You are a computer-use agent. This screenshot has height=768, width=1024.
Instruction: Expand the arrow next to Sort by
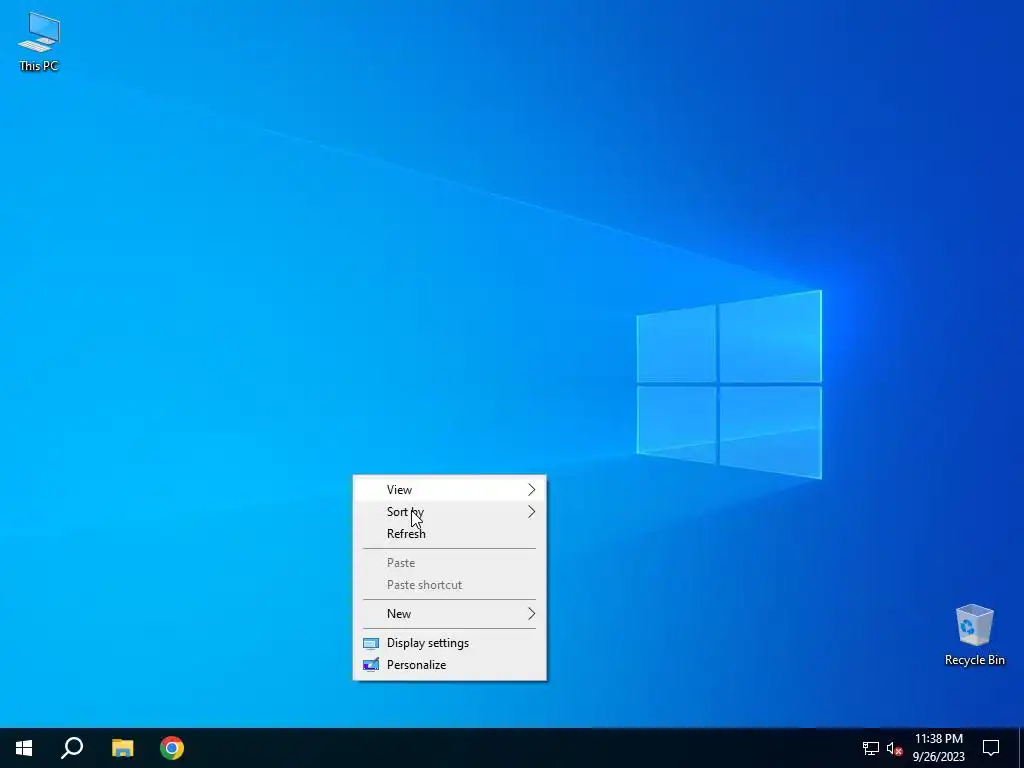click(531, 512)
